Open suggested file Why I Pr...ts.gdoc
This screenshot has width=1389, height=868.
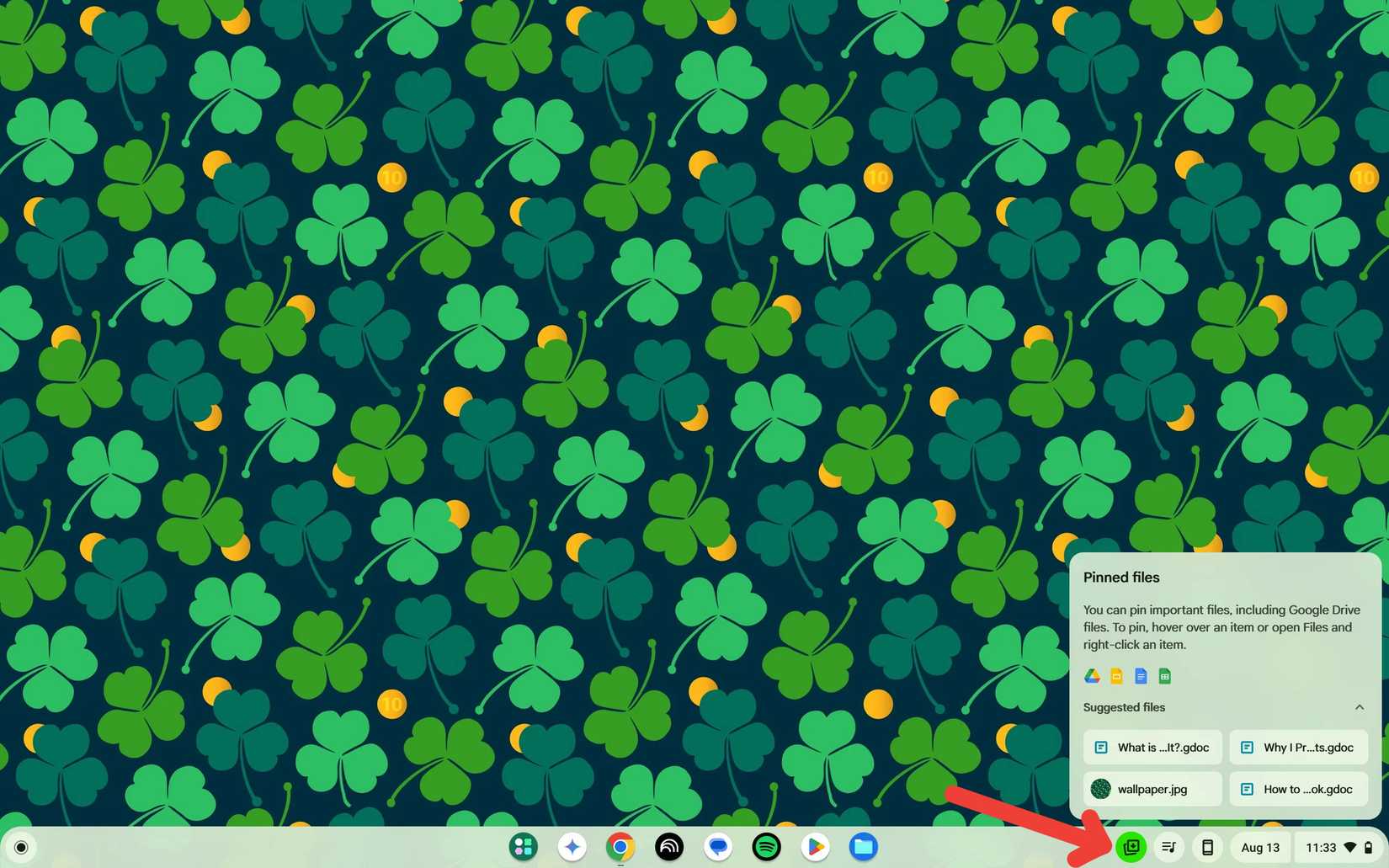point(1298,748)
